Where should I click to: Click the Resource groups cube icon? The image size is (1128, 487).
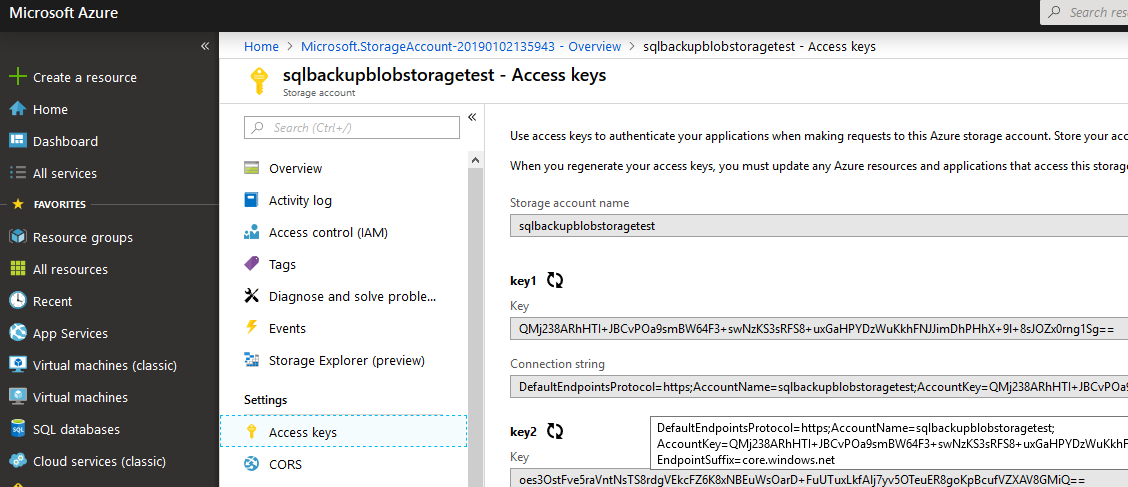[17, 237]
